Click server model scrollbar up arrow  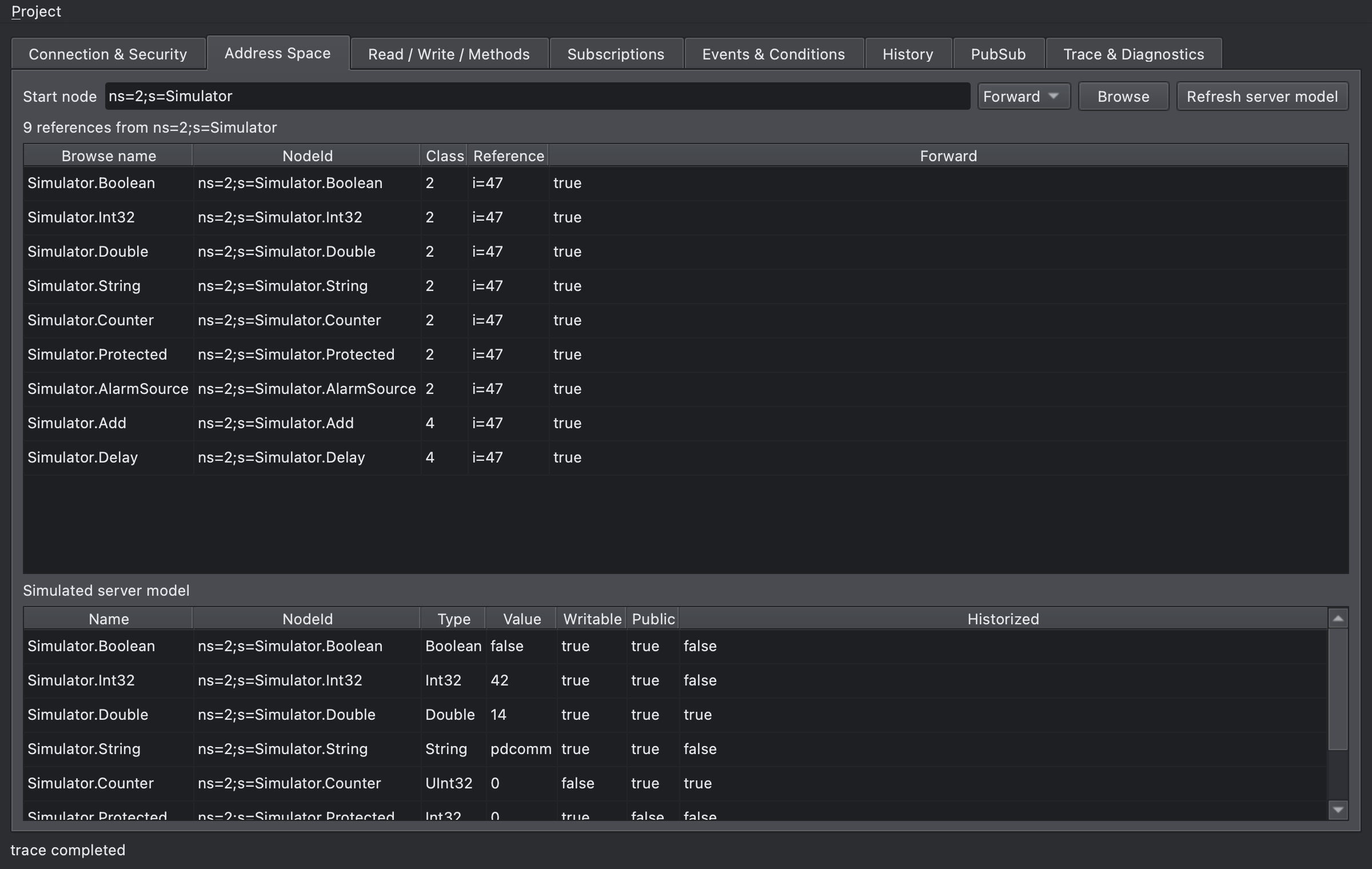tap(1338, 619)
